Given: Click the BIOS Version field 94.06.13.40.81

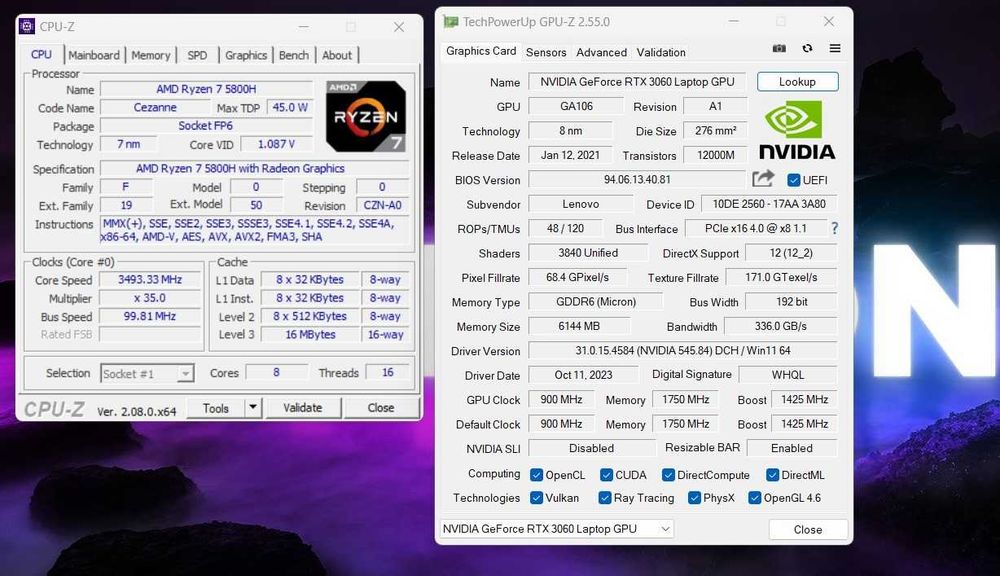Looking at the screenshot, I should (x=637, y=180).
